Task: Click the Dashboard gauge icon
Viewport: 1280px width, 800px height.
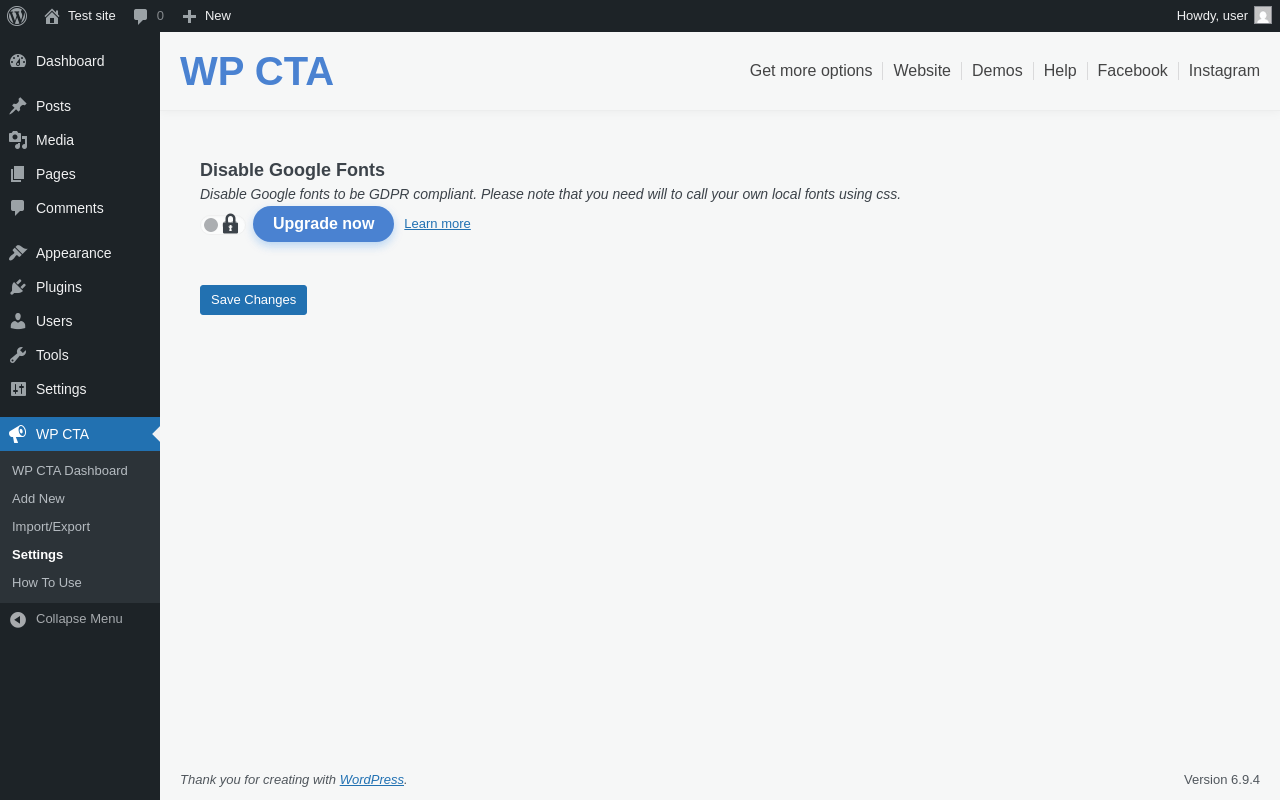Action: click(x=18, y=61)
